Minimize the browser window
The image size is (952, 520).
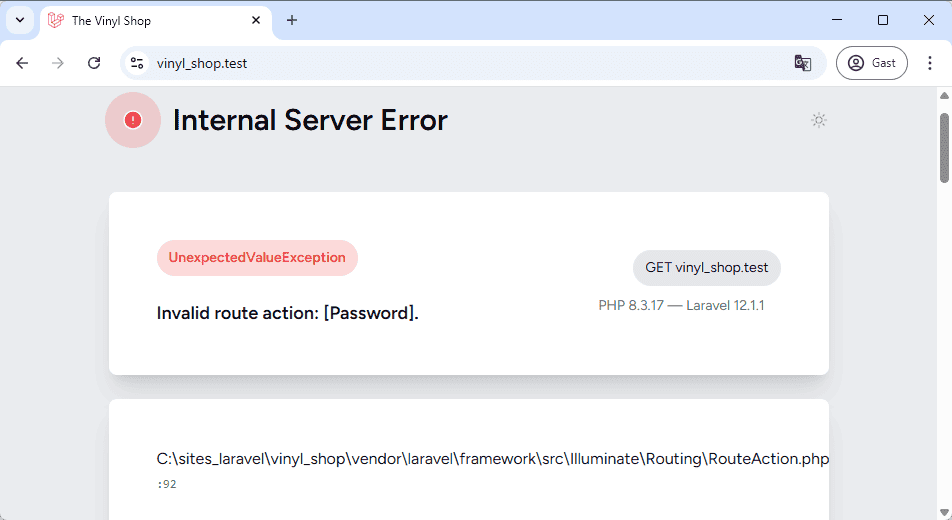click(x=837, y=20)
